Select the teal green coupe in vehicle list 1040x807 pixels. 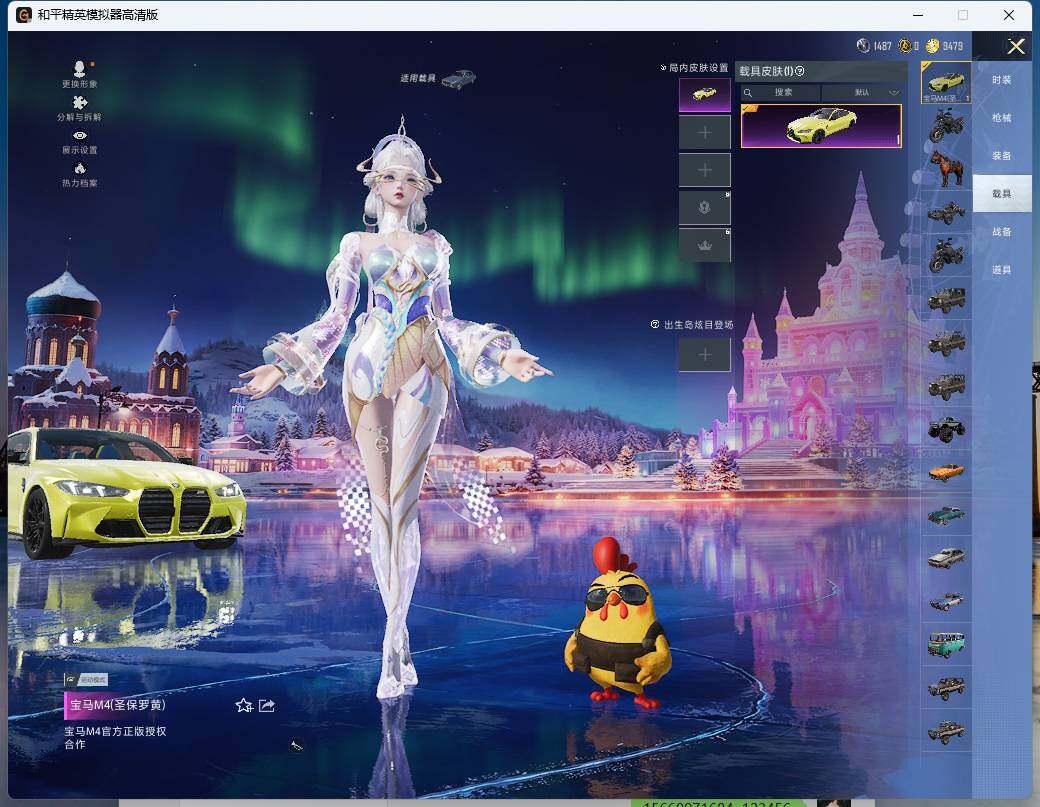tap(946, 515)
